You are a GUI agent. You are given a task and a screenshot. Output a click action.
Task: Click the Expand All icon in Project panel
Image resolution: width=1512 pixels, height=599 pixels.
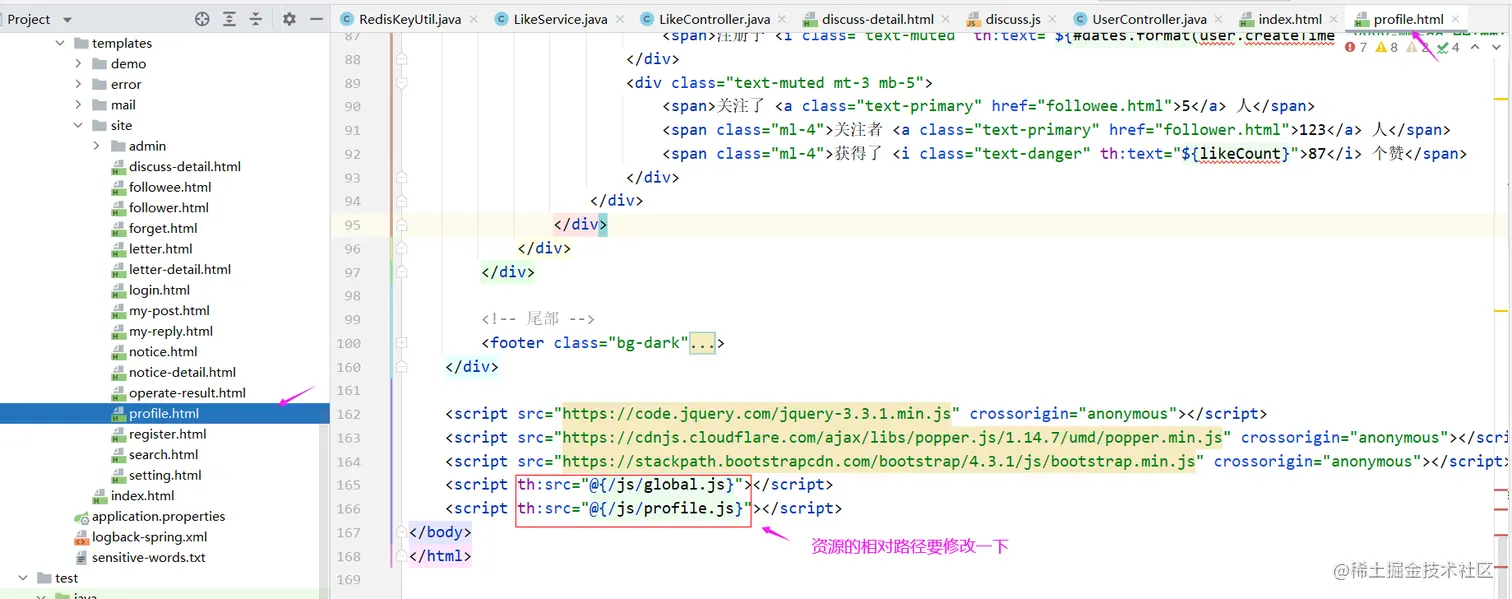[x=229, y=19]
